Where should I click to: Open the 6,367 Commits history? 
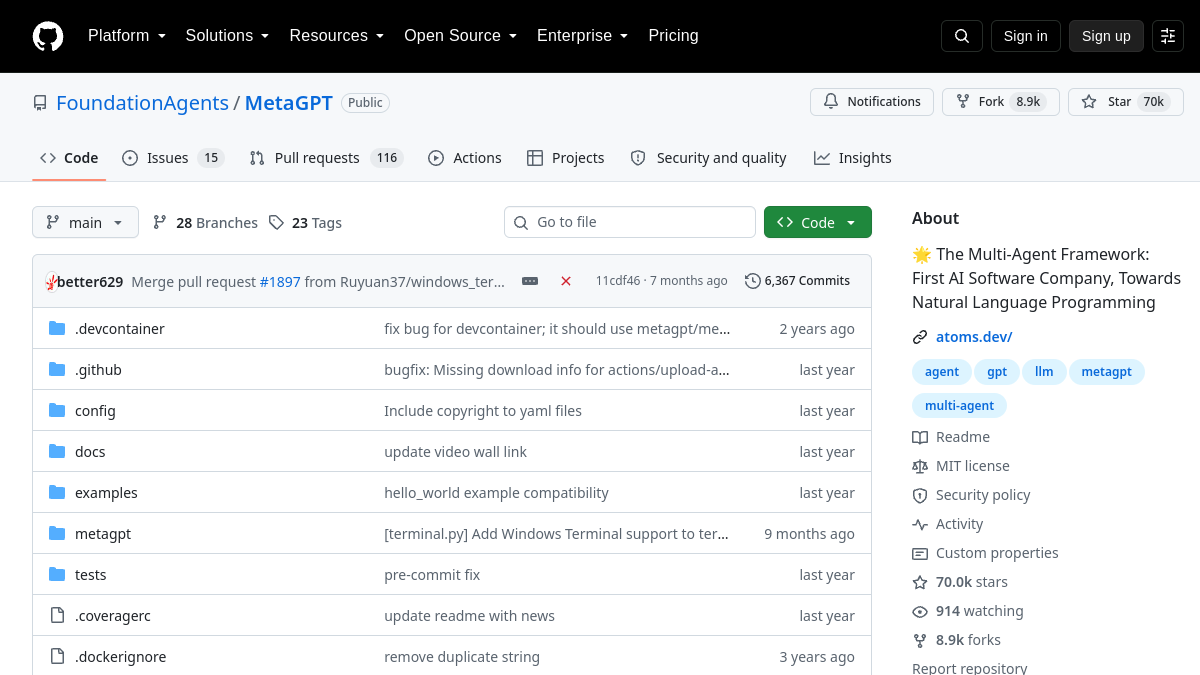(x=798, y=281)
